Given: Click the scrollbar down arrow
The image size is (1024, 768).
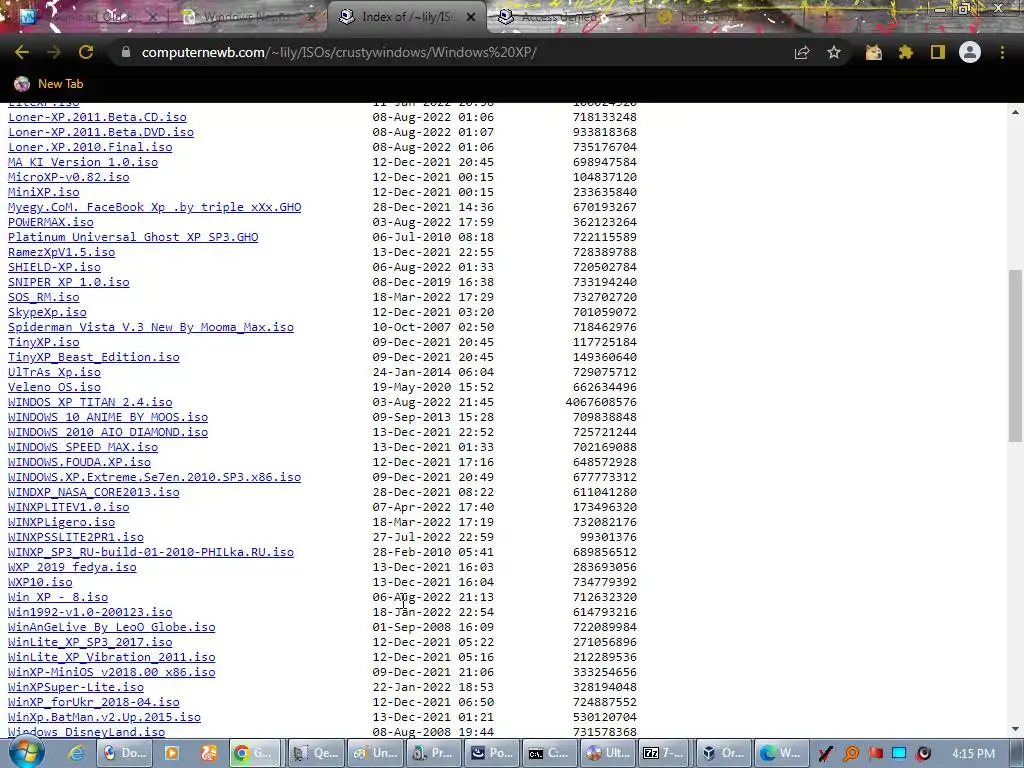Looking at the screenshot, I should coord(1015,729).
